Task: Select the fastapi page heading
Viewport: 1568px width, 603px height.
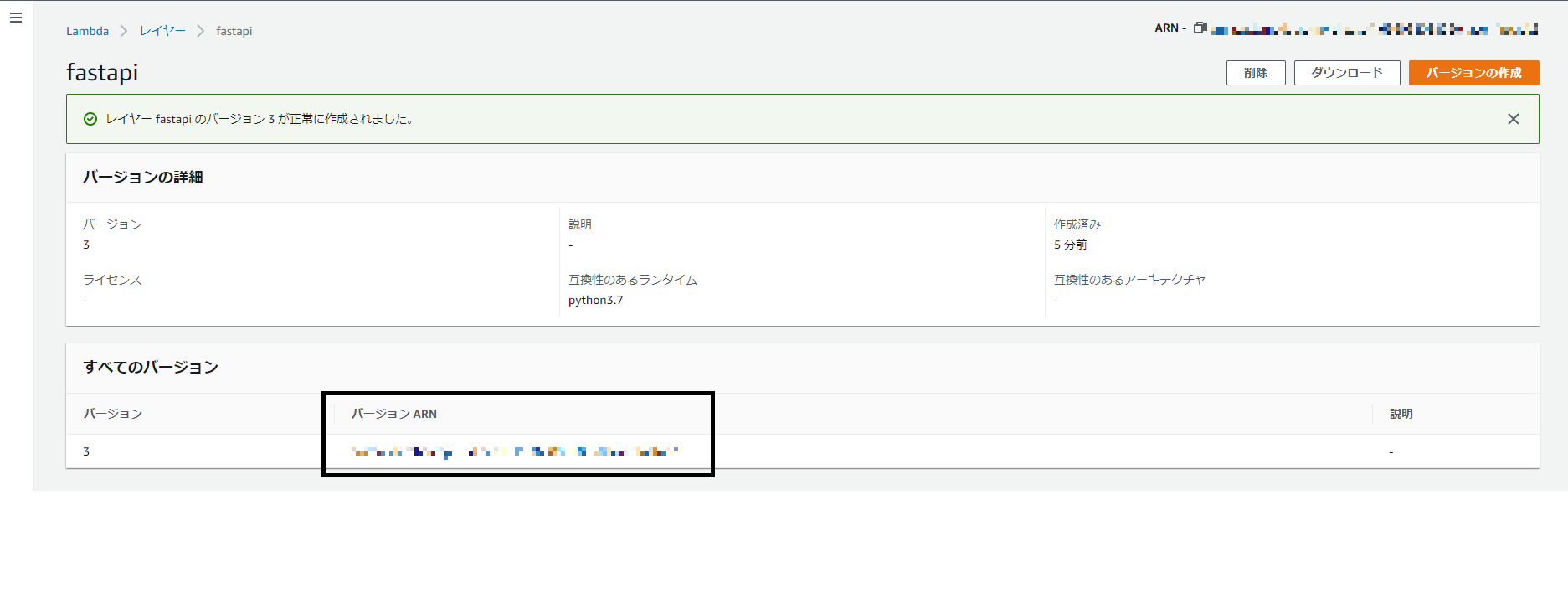Action: pos(102,72)
